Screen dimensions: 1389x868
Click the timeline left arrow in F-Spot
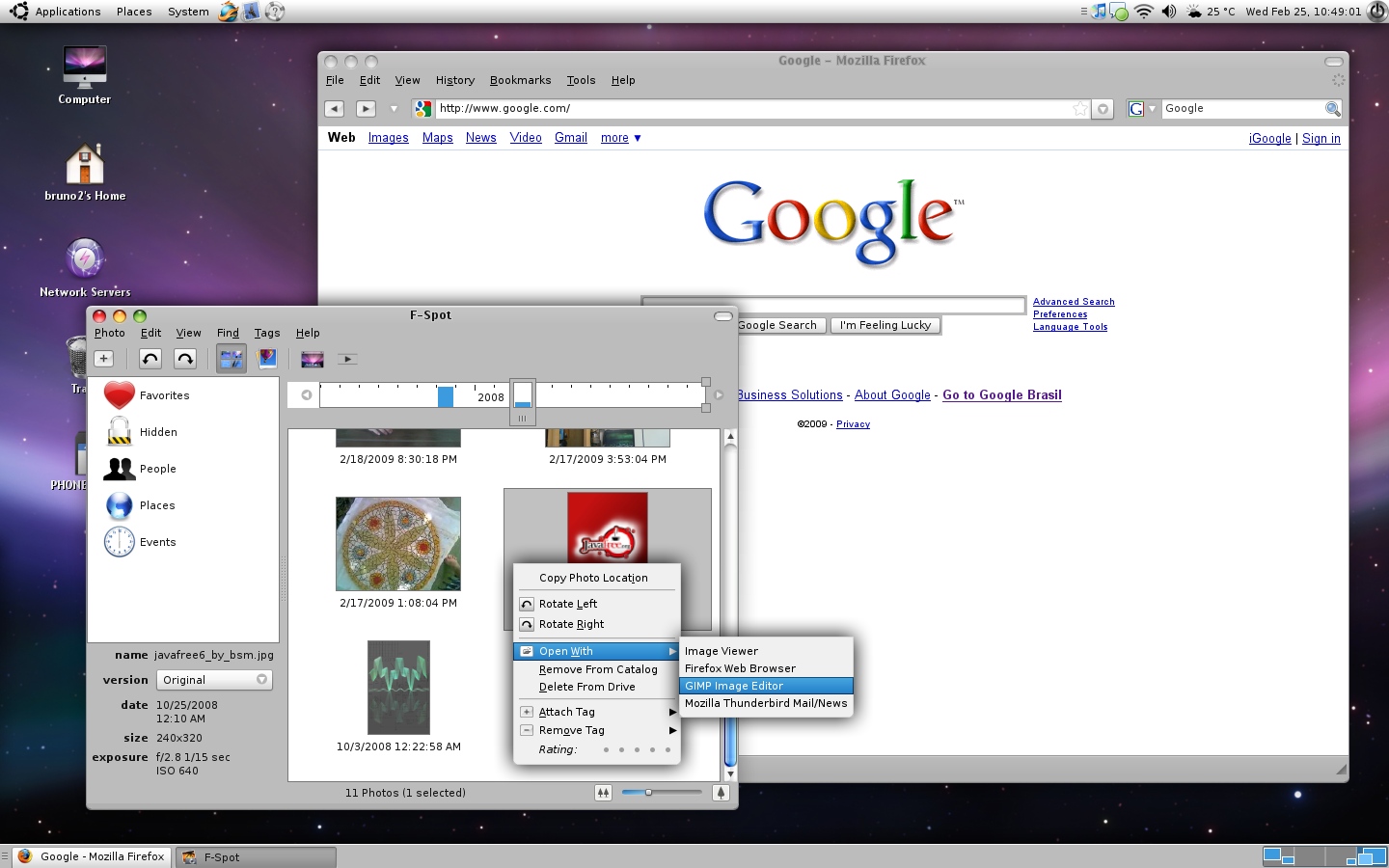tap(306, 394)
